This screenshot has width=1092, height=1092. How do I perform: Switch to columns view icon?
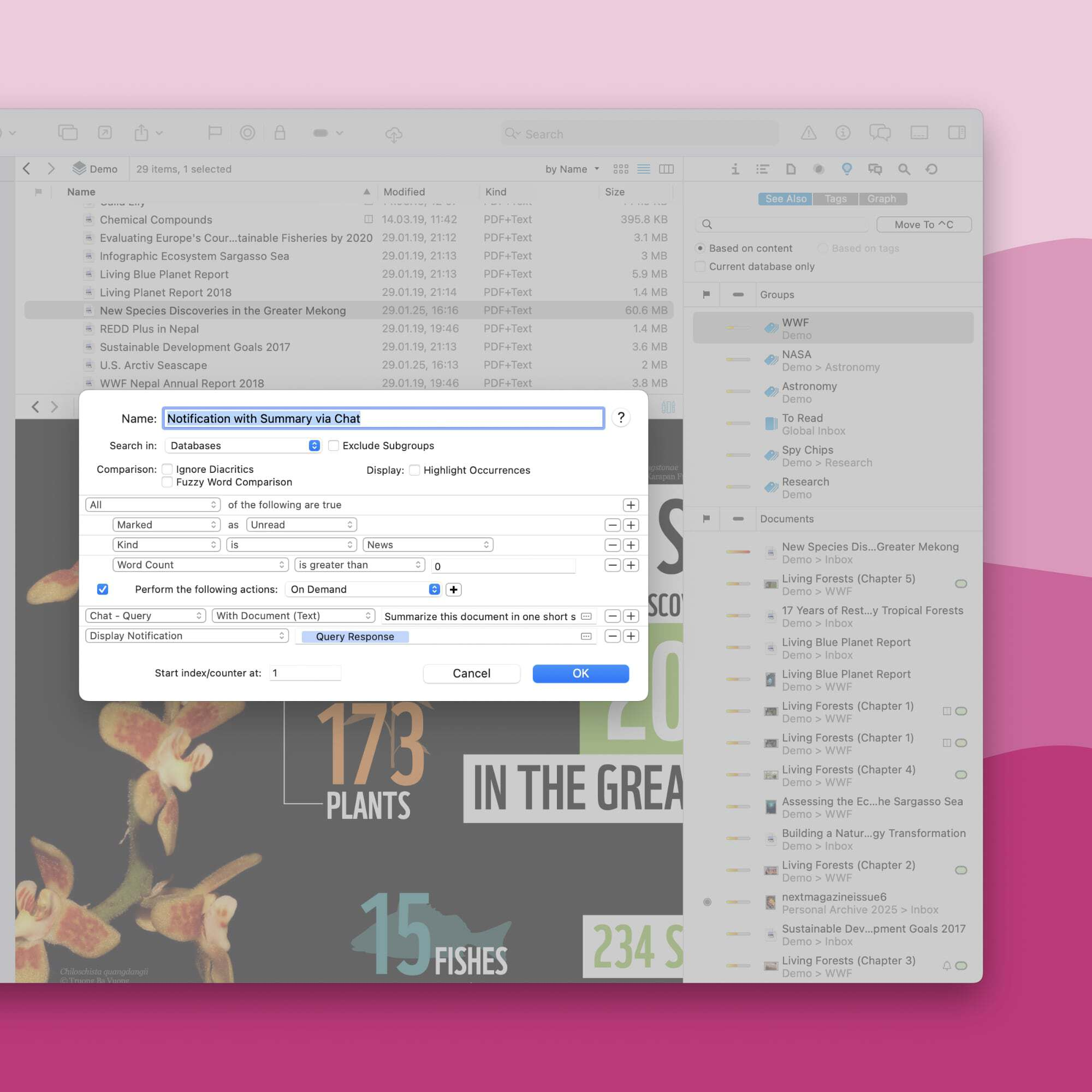click(666, 169)
